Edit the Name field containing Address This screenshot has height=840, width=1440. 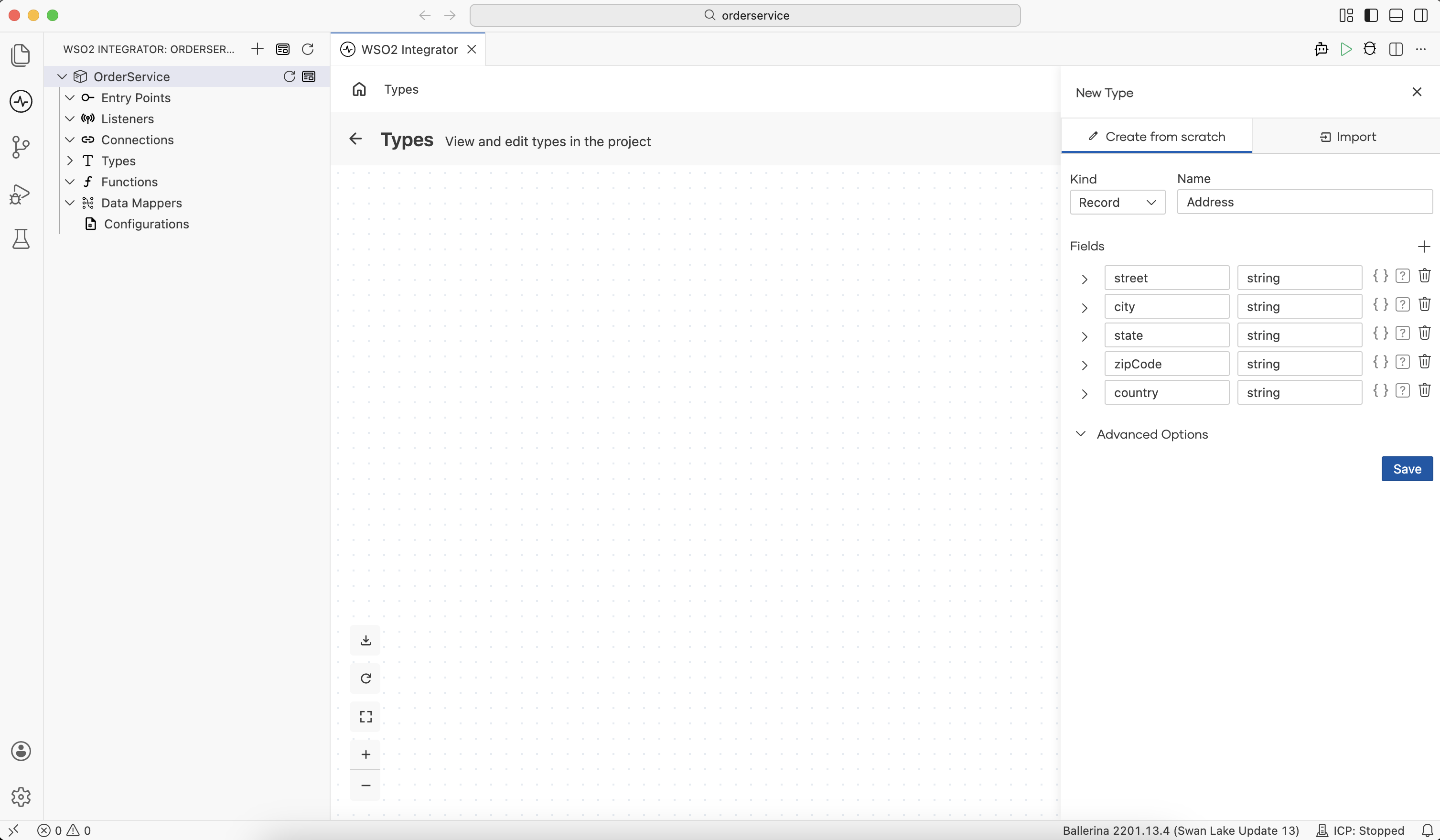(1305, 202)
